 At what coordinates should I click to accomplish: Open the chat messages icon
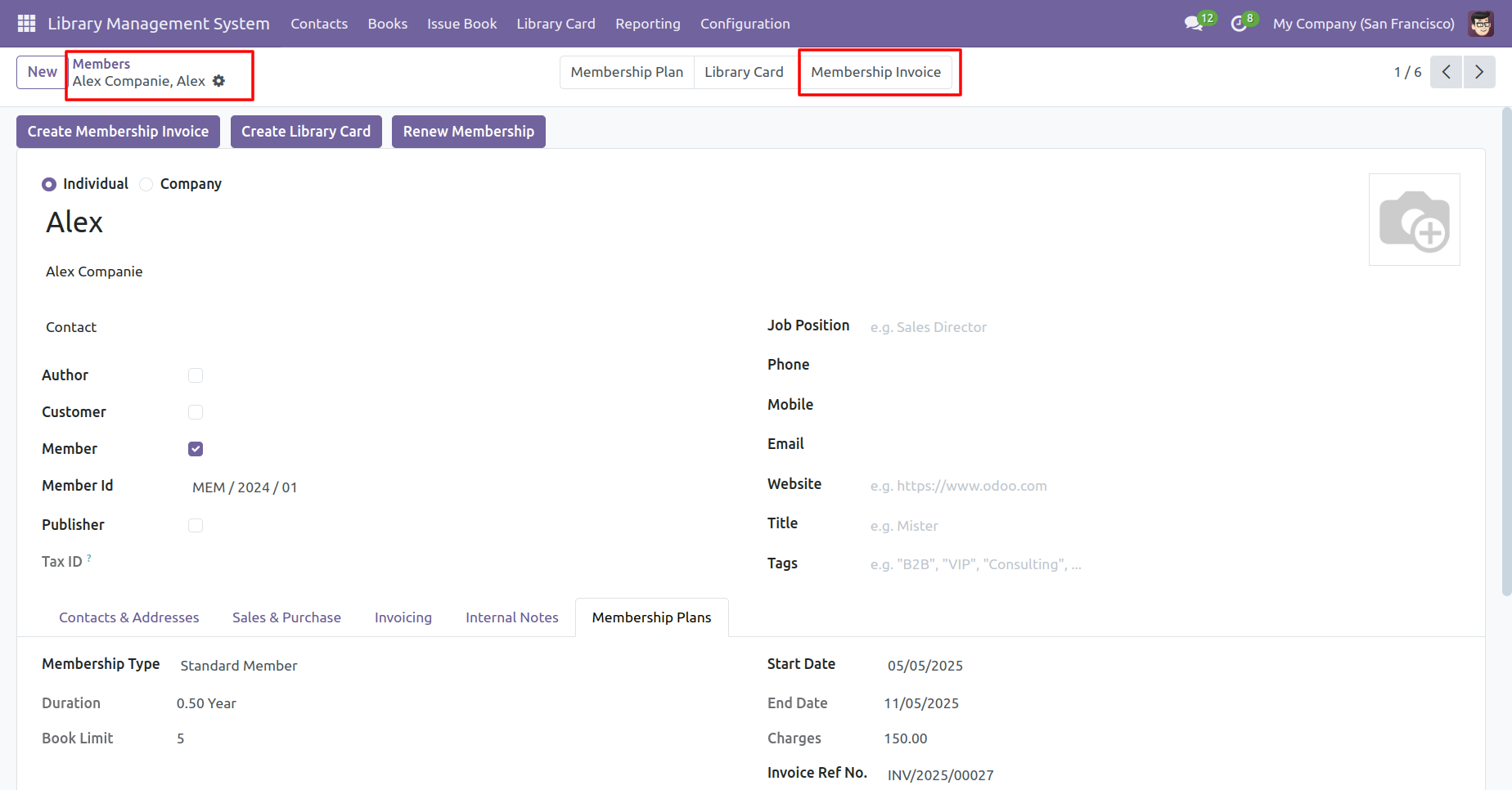[x=1194, y=24]
